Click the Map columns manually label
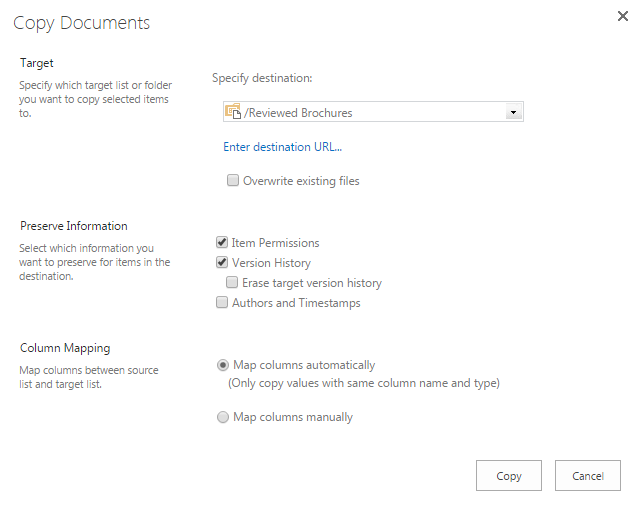Viewport: 639px width, 506px height. click(x=293, y=417)
